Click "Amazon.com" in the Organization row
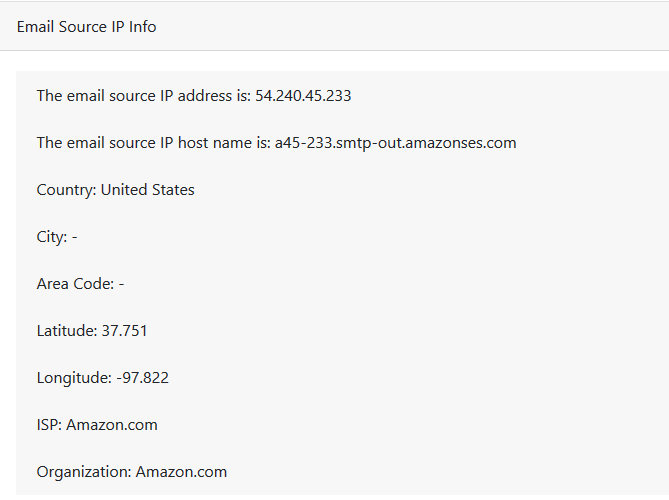The height and width of the screenshot is (500, 669). (181, 472)
